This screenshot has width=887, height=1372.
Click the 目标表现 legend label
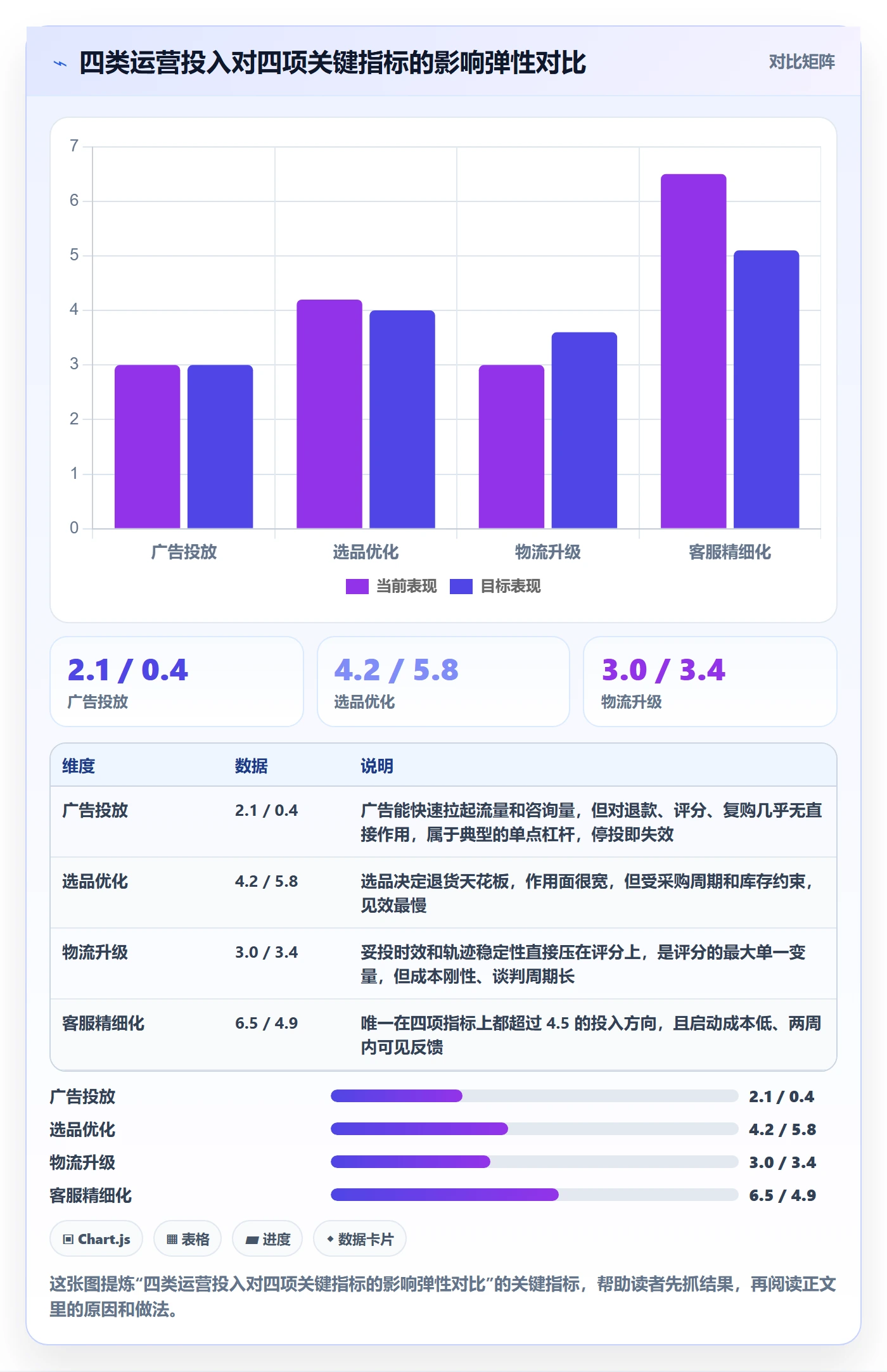pyautogui.click(x=511, y=587)
